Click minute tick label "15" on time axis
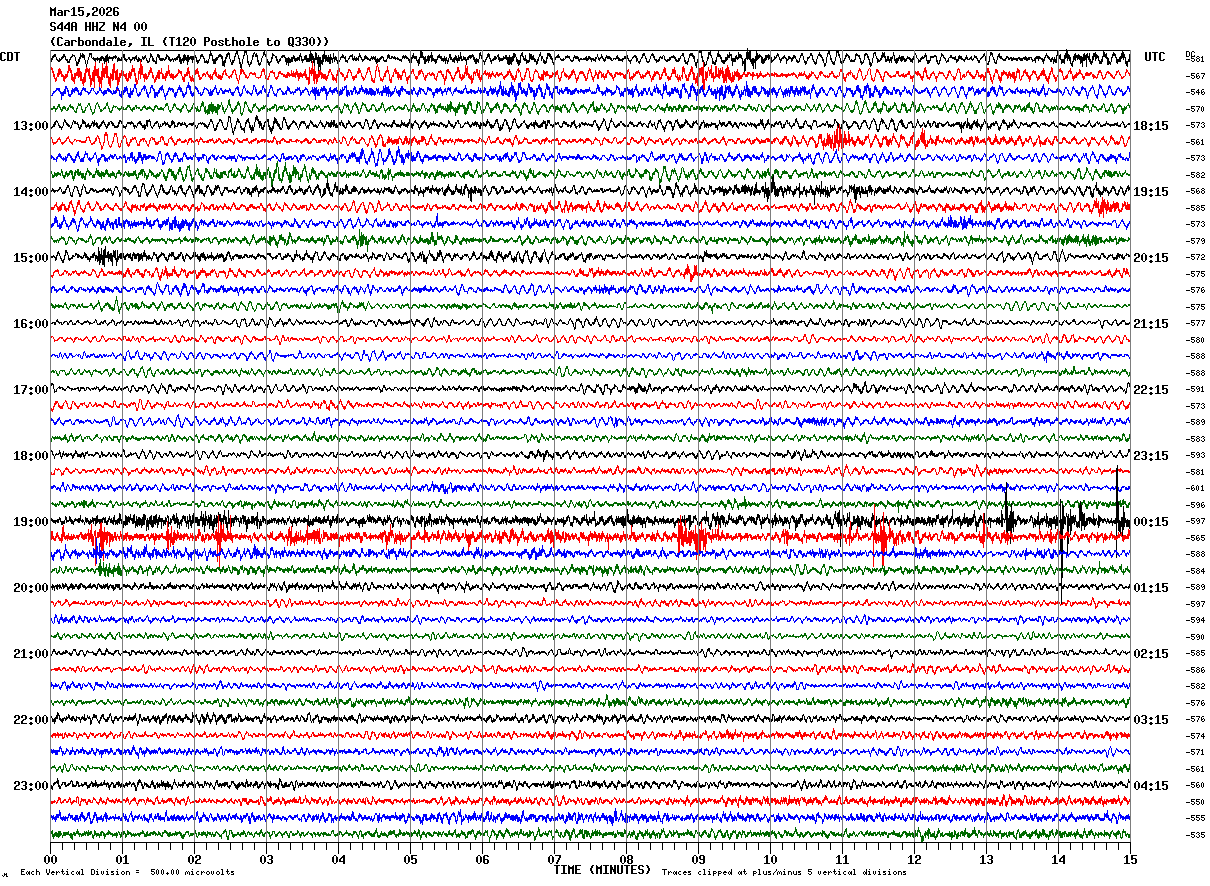This screenshot has height=886, width=1210. tap(1129, 859)
